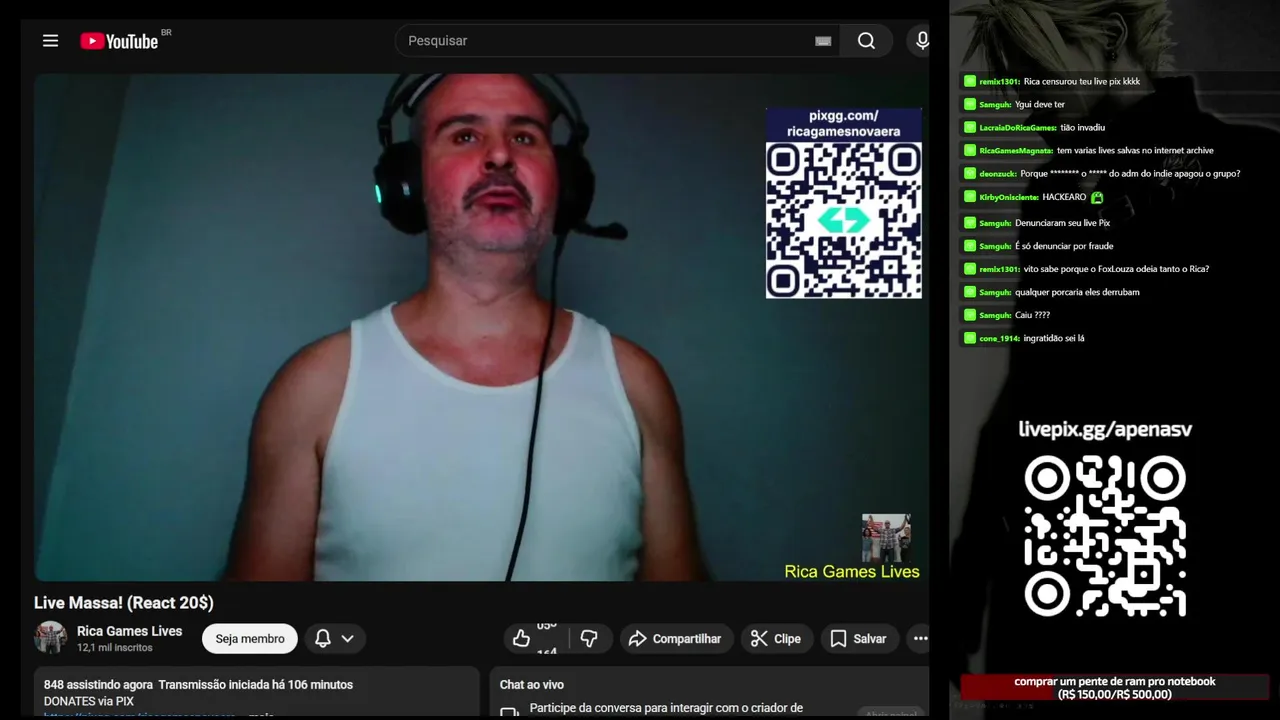The height and width of the screenshot is (720, 1280).
Task: Click the magnifier search button
Action: 866,41
